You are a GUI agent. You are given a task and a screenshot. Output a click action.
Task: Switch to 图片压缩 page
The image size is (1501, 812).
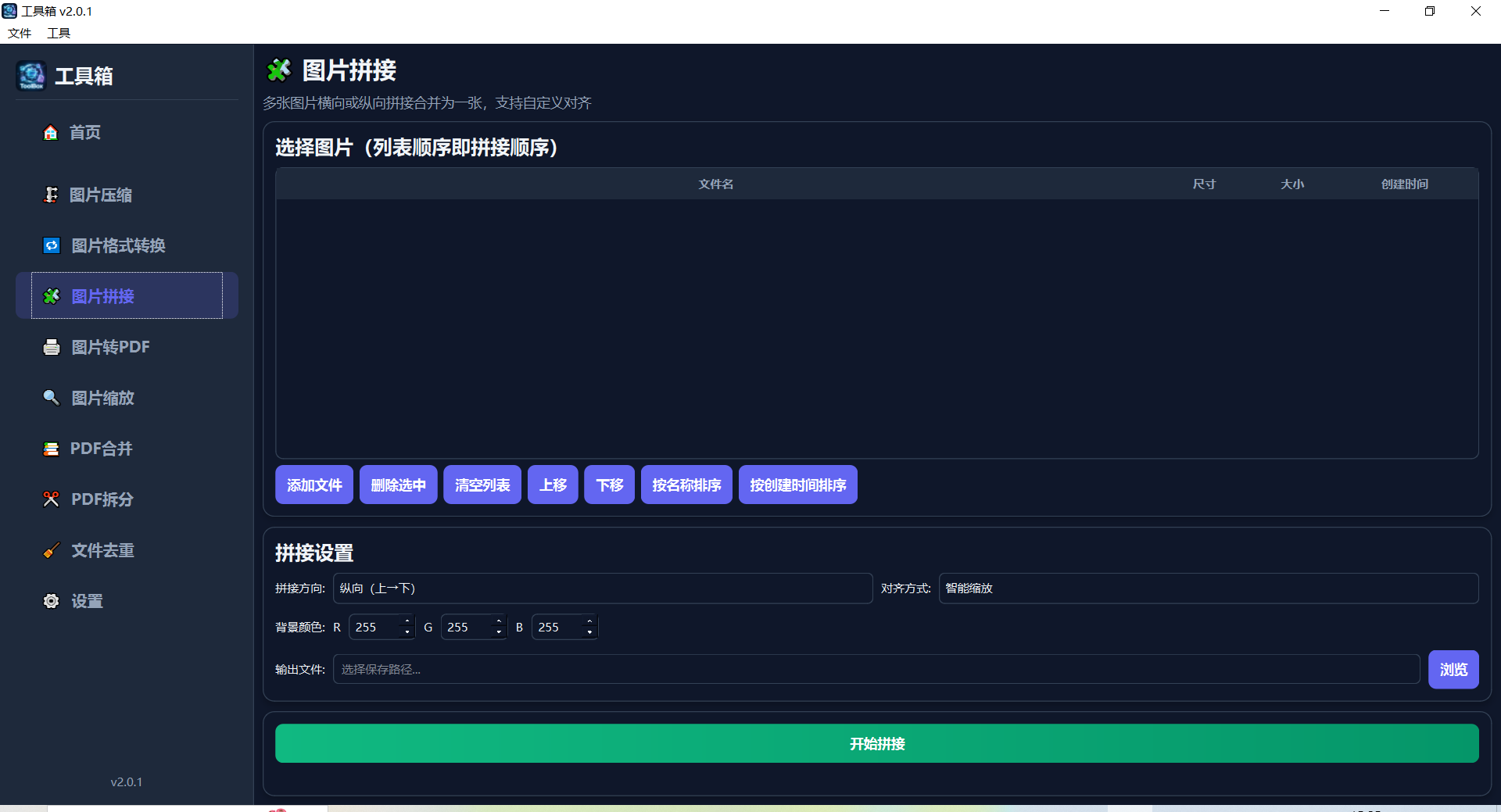pyautogui.click(x=127, y=195)
